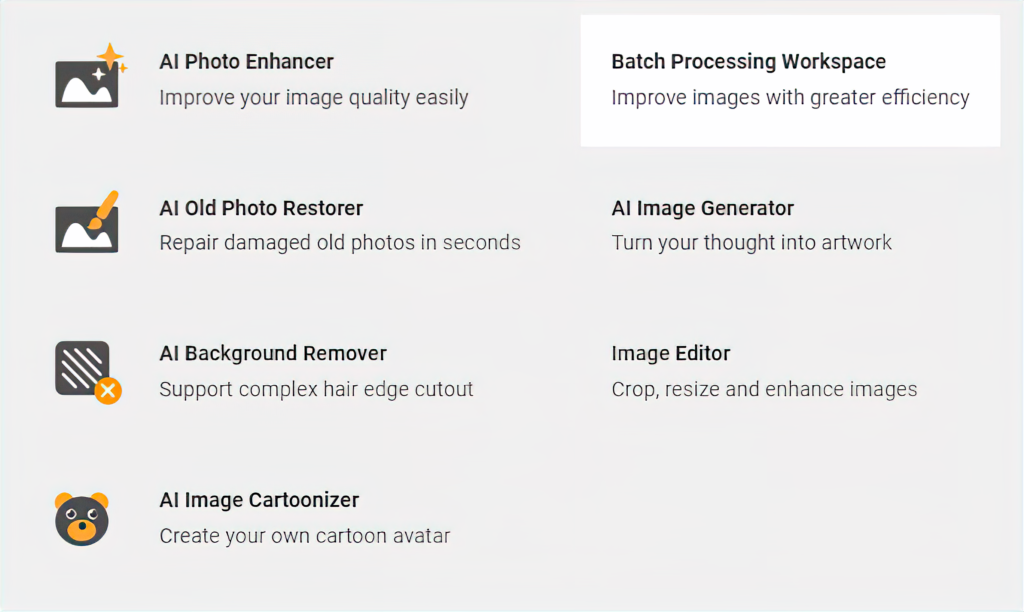Select AI Background Remover heading

[273, 353]
